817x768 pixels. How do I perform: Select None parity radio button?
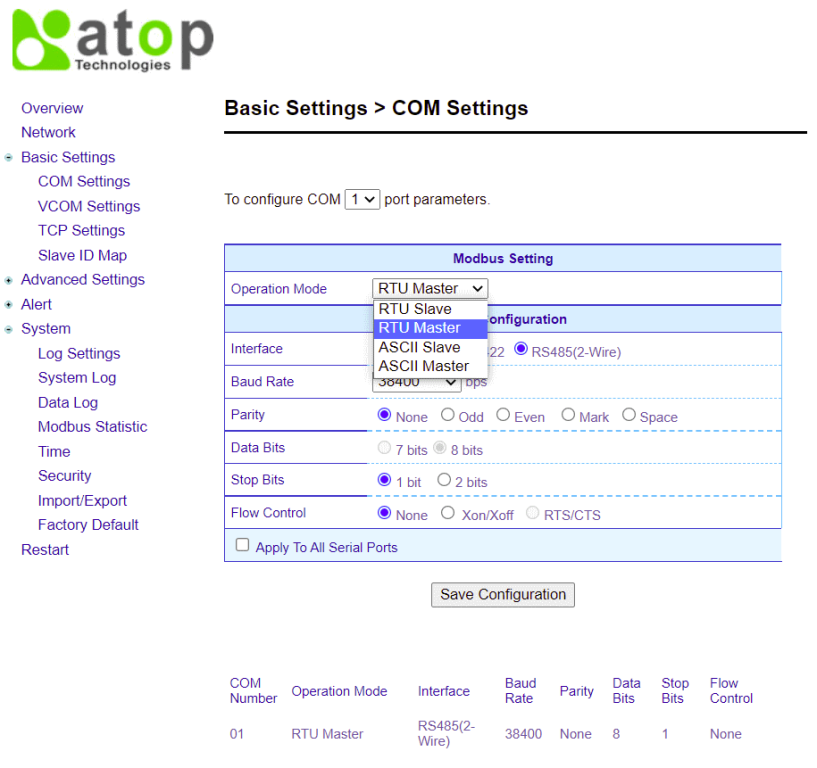pos(384,415)
